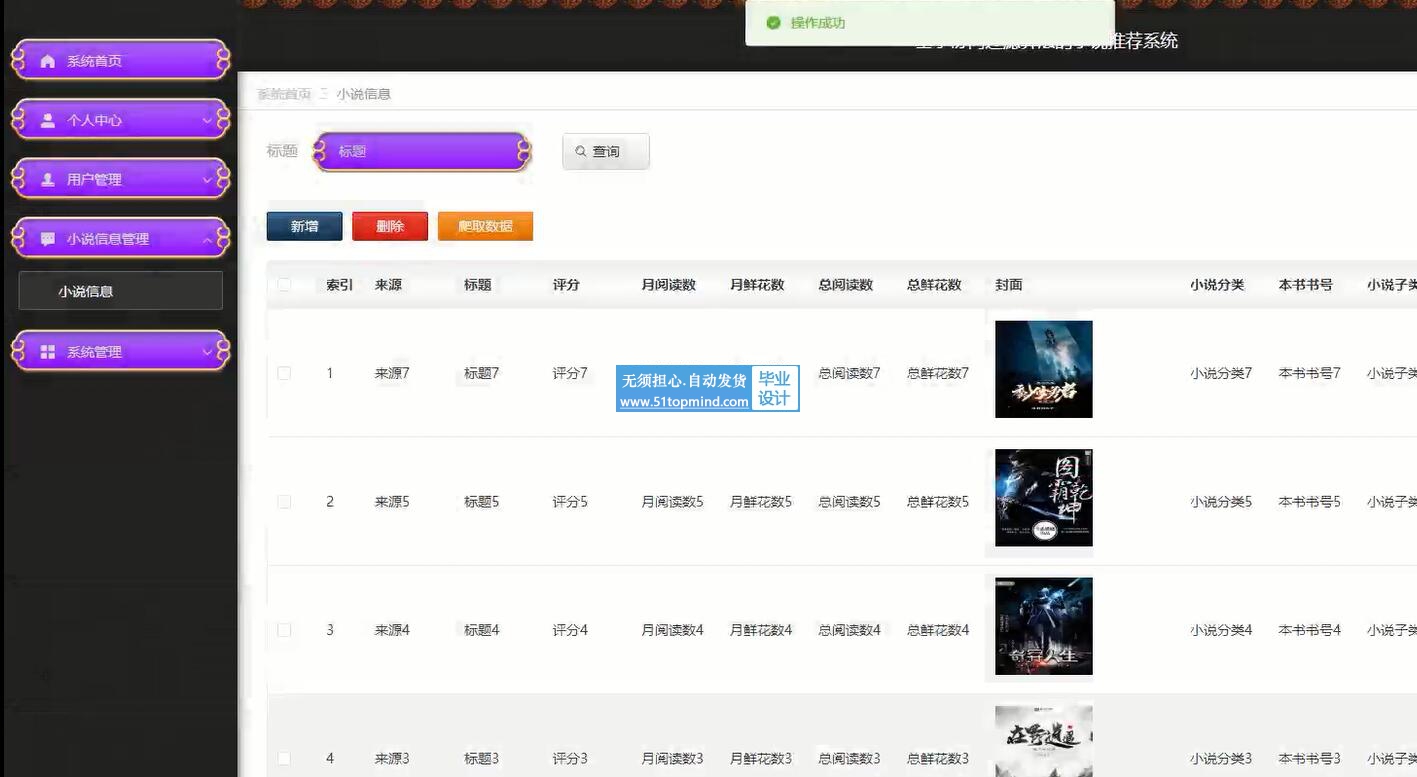This screenshot has height=777, width=1417.
Task: Click the 月阅读数 column header
Action: click(x=669, y=285)
